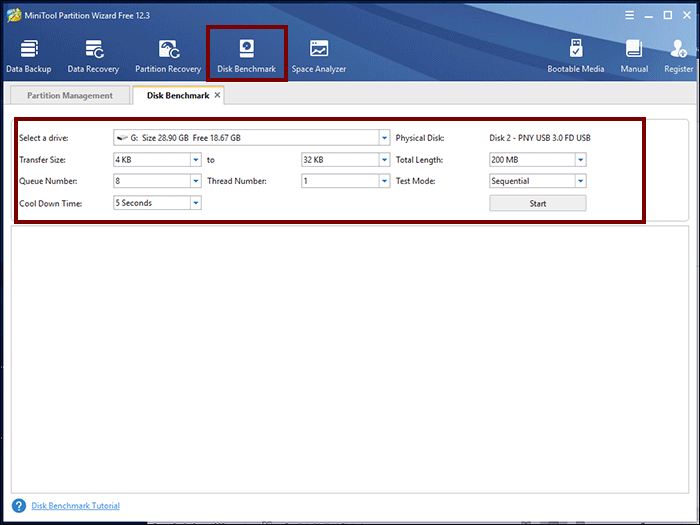The height and width of the screenshot is (525, 700).
Task: Open the Manual
Action: tap(634, 56)
